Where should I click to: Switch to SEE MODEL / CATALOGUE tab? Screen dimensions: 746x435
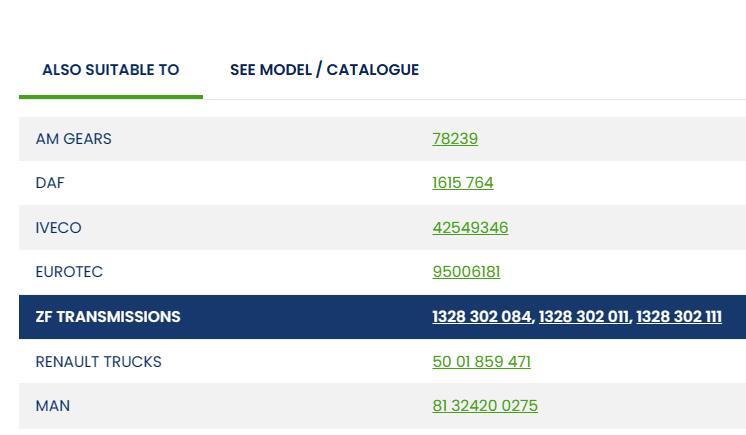tap(324, 70)
